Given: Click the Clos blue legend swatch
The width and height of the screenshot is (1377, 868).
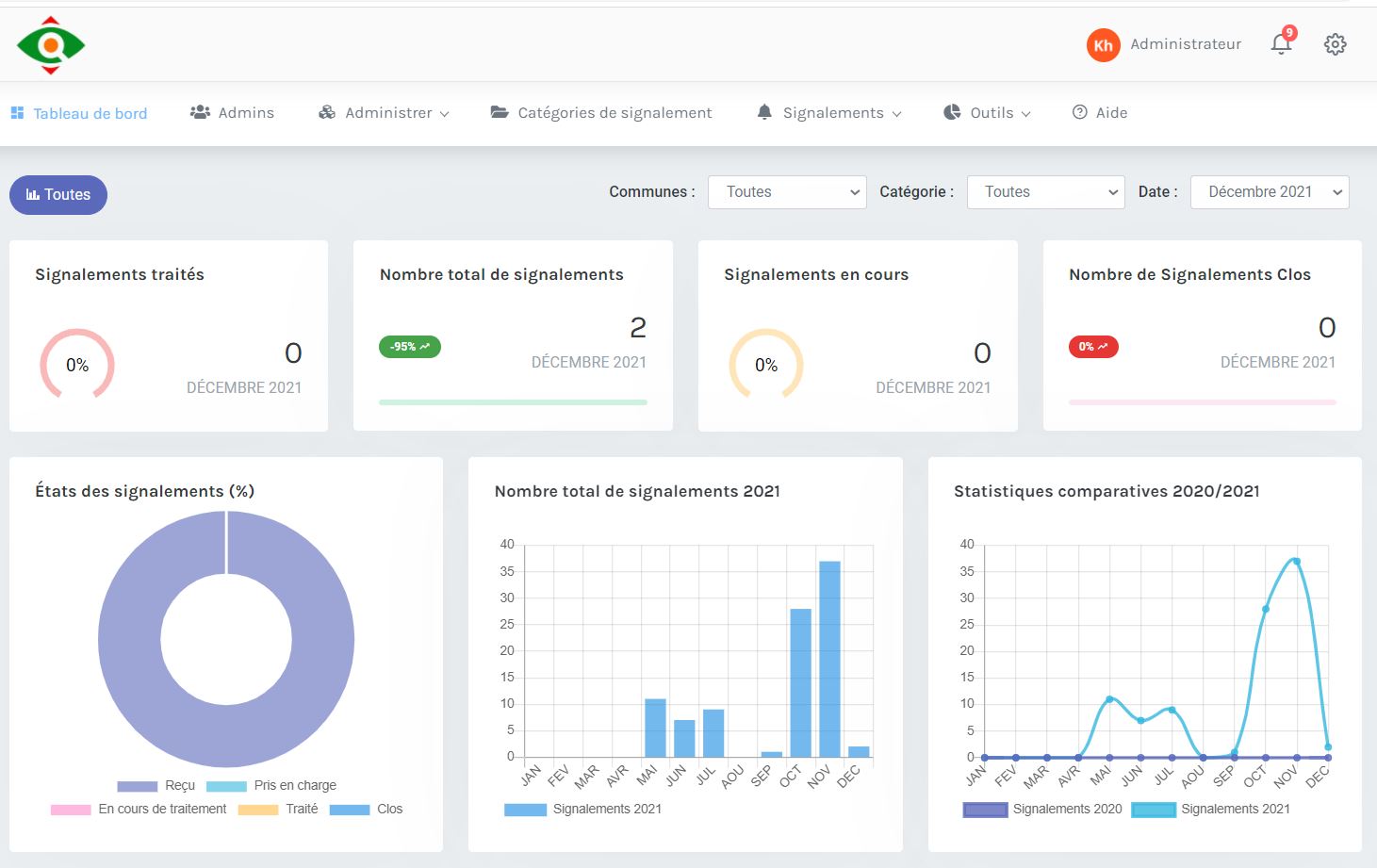Looking at the screenshot, I should tap(350, 810).
